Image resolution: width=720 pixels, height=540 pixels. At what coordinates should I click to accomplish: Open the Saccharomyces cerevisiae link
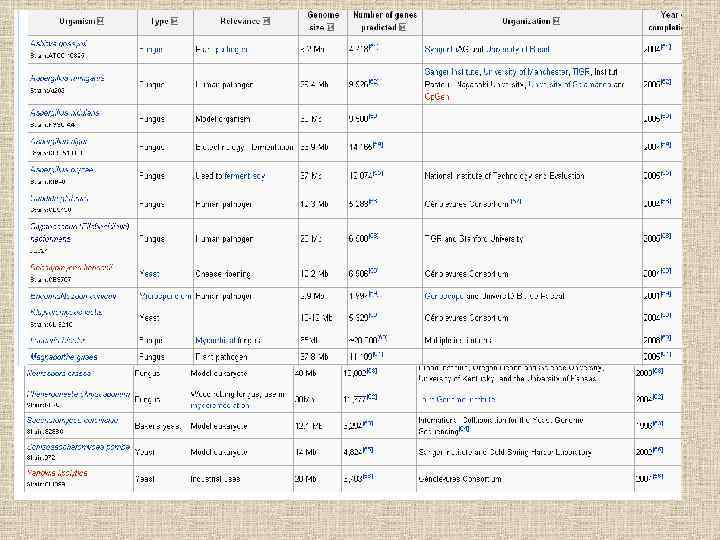click(73, 420)
